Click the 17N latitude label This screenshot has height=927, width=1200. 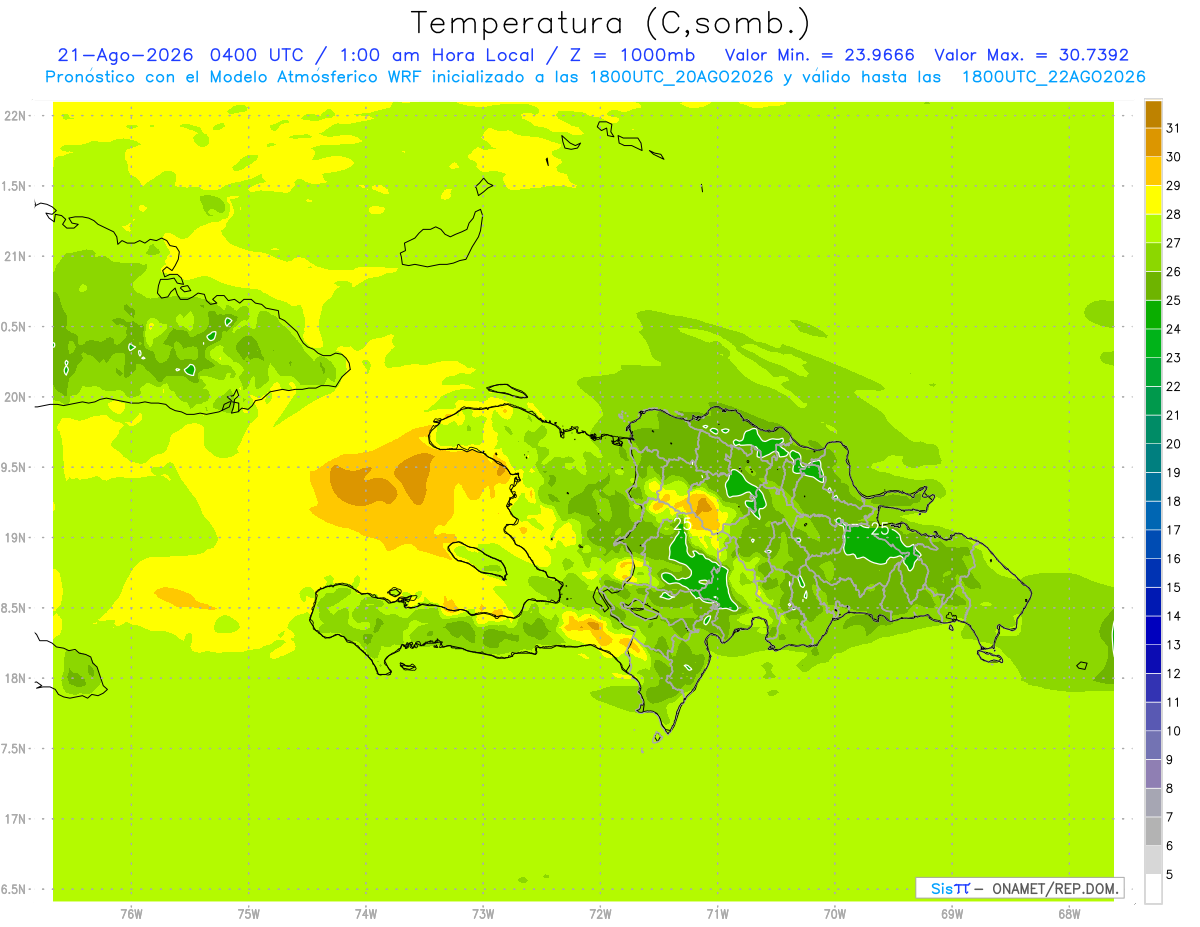[17, 819]
